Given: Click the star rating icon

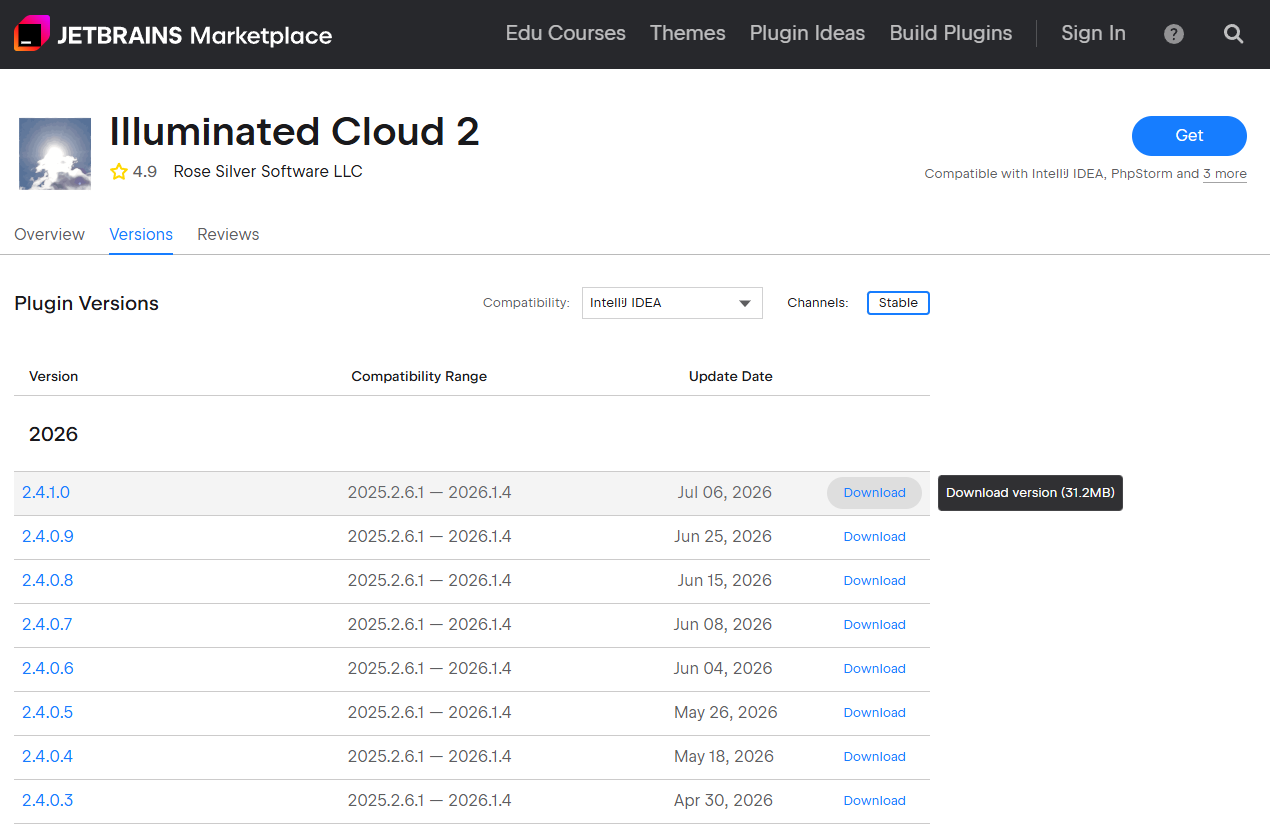Looking at the screenshot, I should point(119,171).
